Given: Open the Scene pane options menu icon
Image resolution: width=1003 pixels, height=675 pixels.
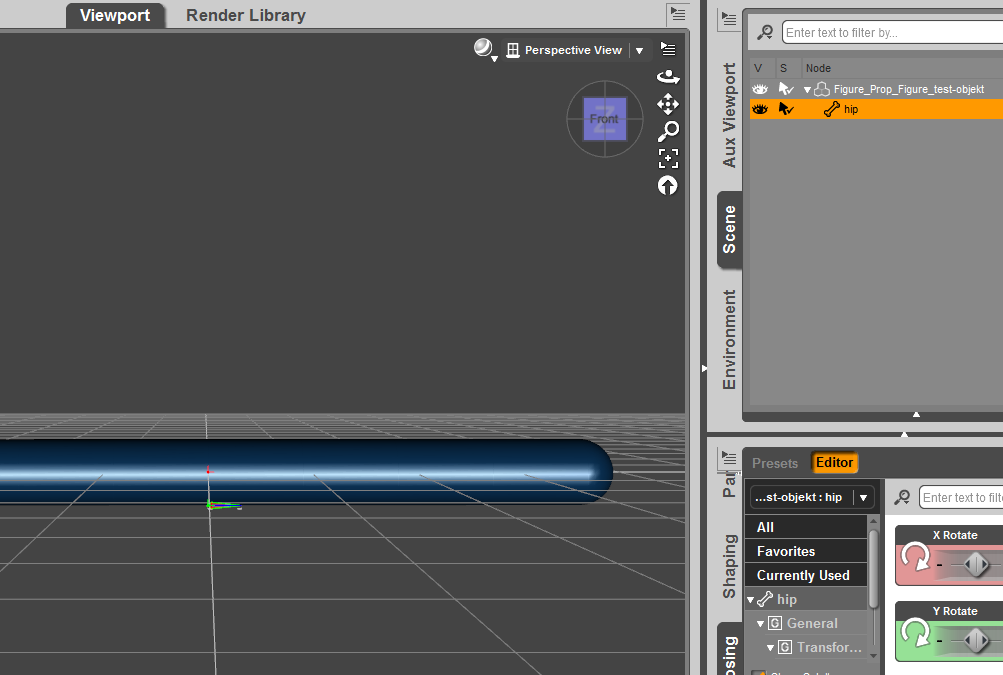Looking at the screenshot, I should (x=729, y=20).
